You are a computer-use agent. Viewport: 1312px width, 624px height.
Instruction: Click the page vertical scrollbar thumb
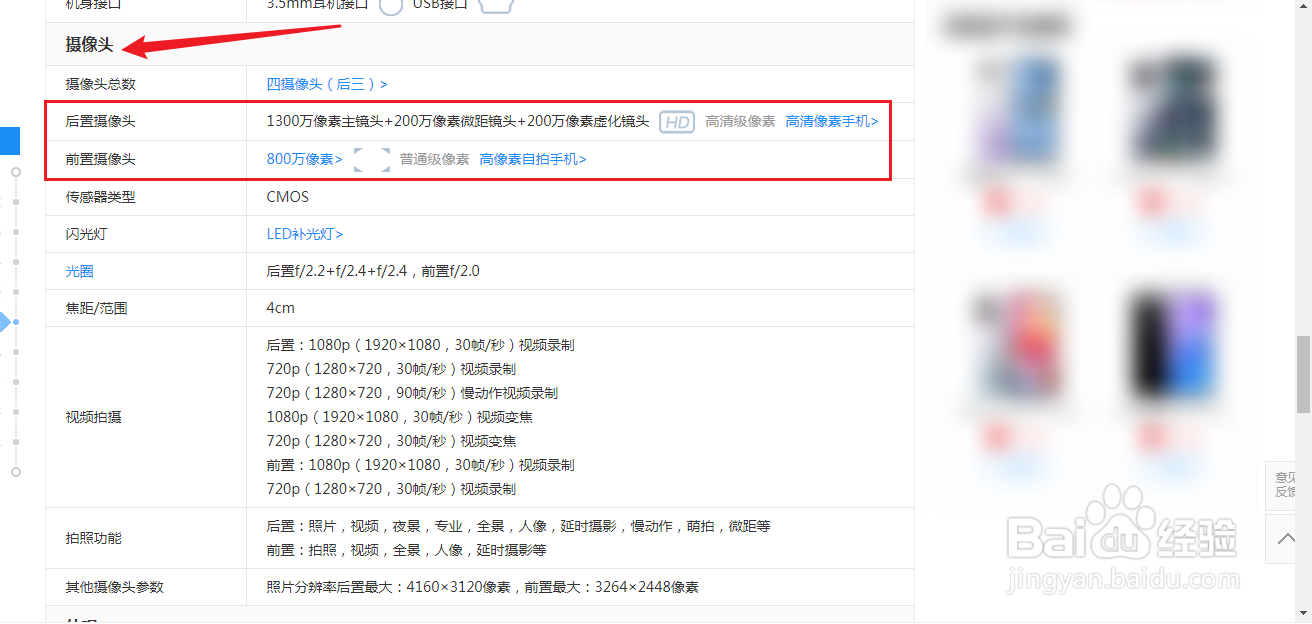coord(1303,375)
